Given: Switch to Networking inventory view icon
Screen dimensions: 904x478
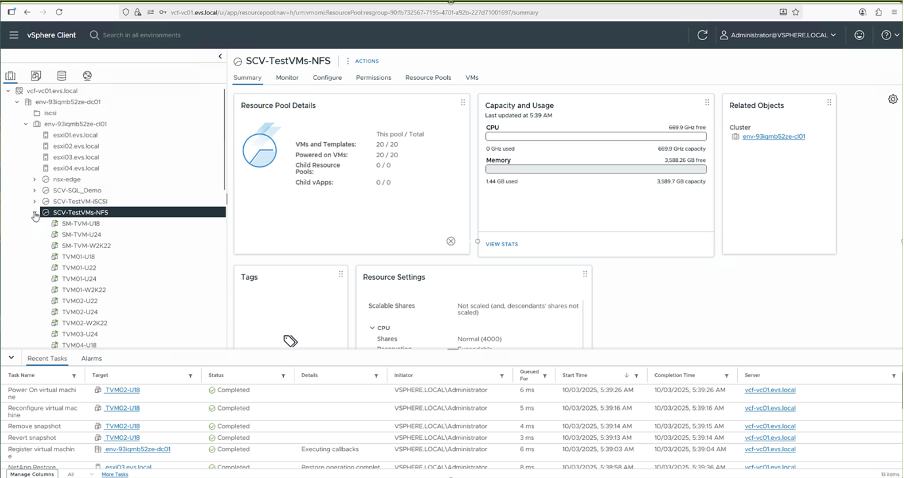Looking at the screenshot, I should pos(87,76).
